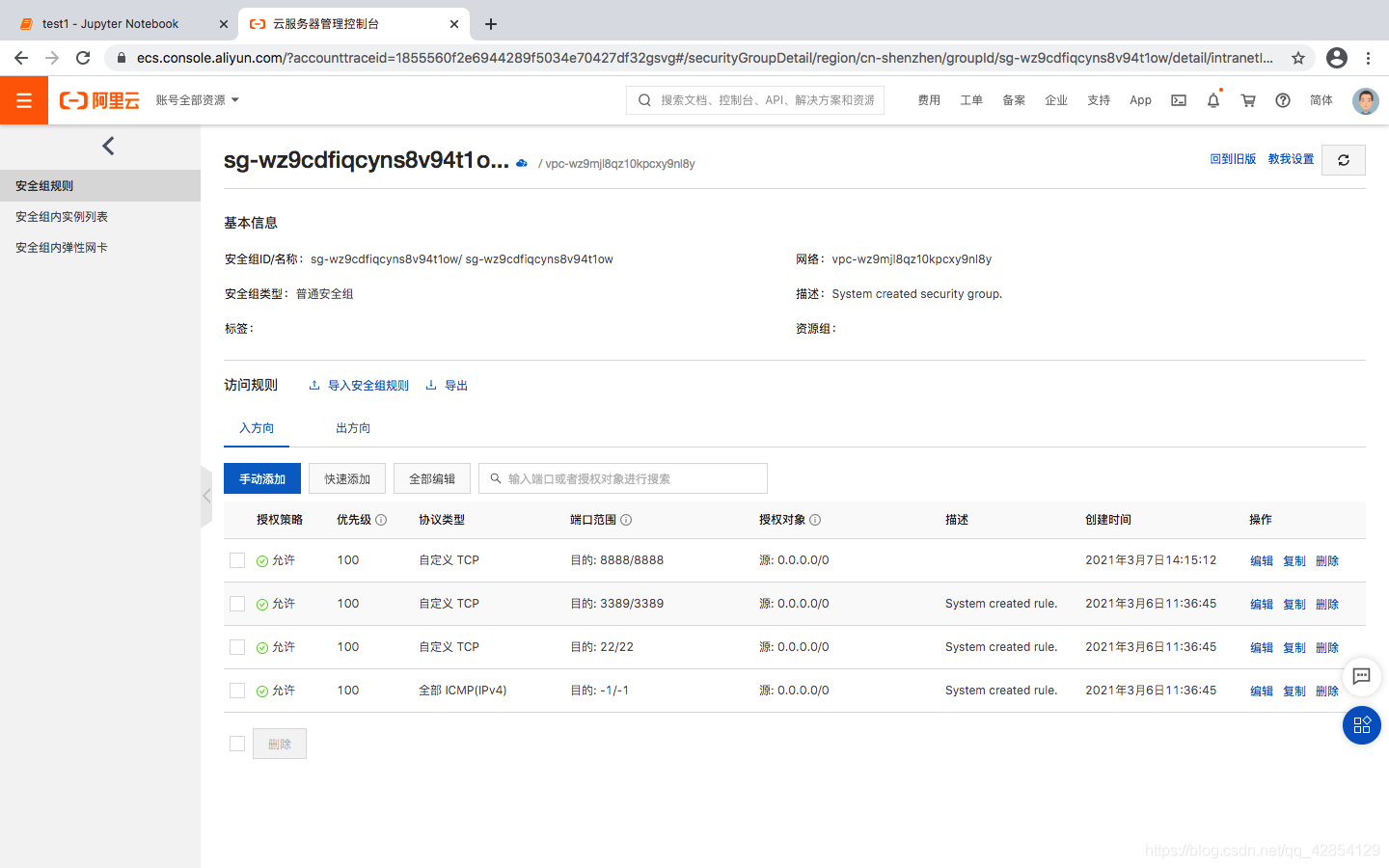Viewport: 1389px width, 868px height.
Task: Open the 支持 top menu
Action: pyautogui.click(x=1099, y=100)
